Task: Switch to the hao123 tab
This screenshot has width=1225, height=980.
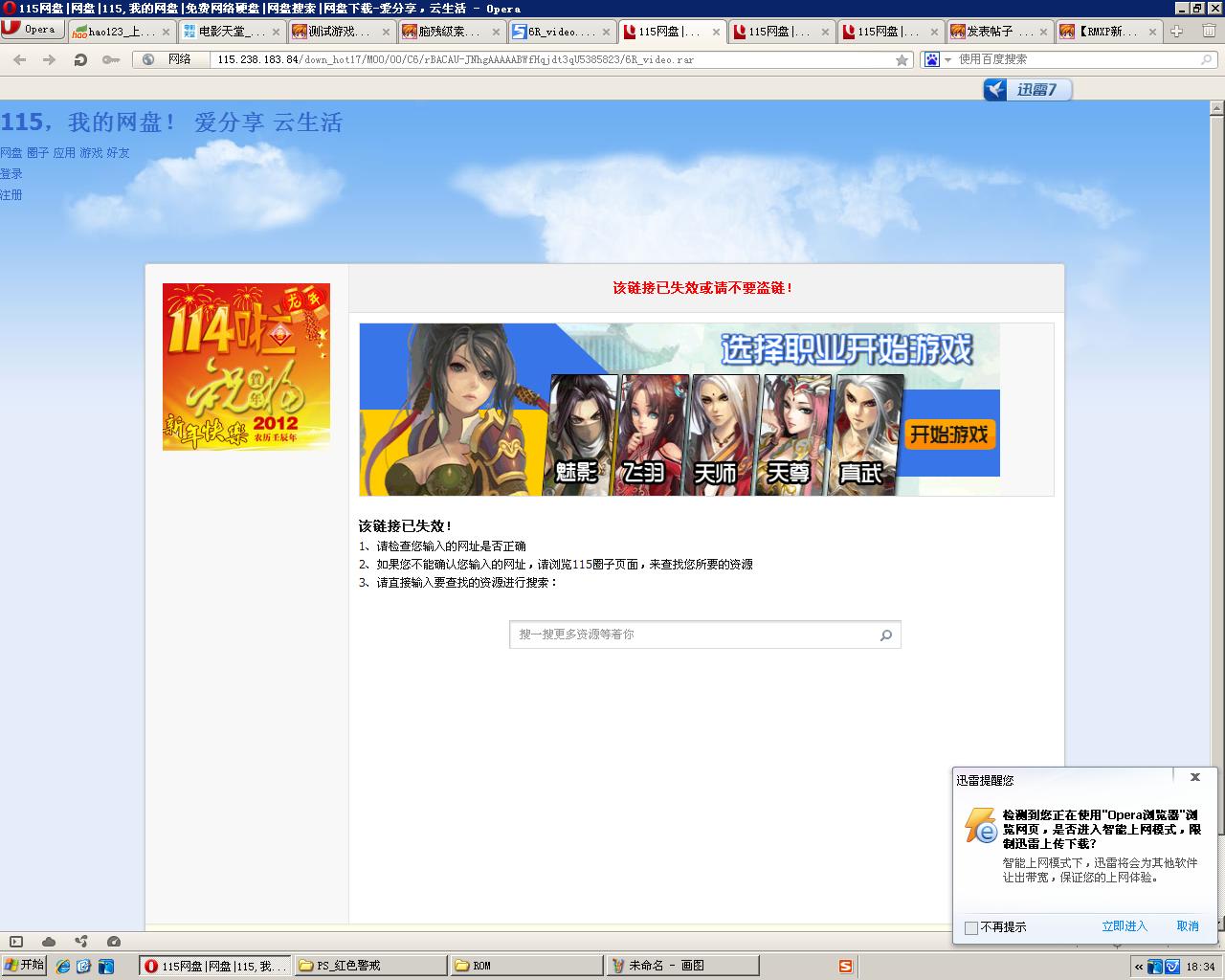Action: (x=121, y=32)
